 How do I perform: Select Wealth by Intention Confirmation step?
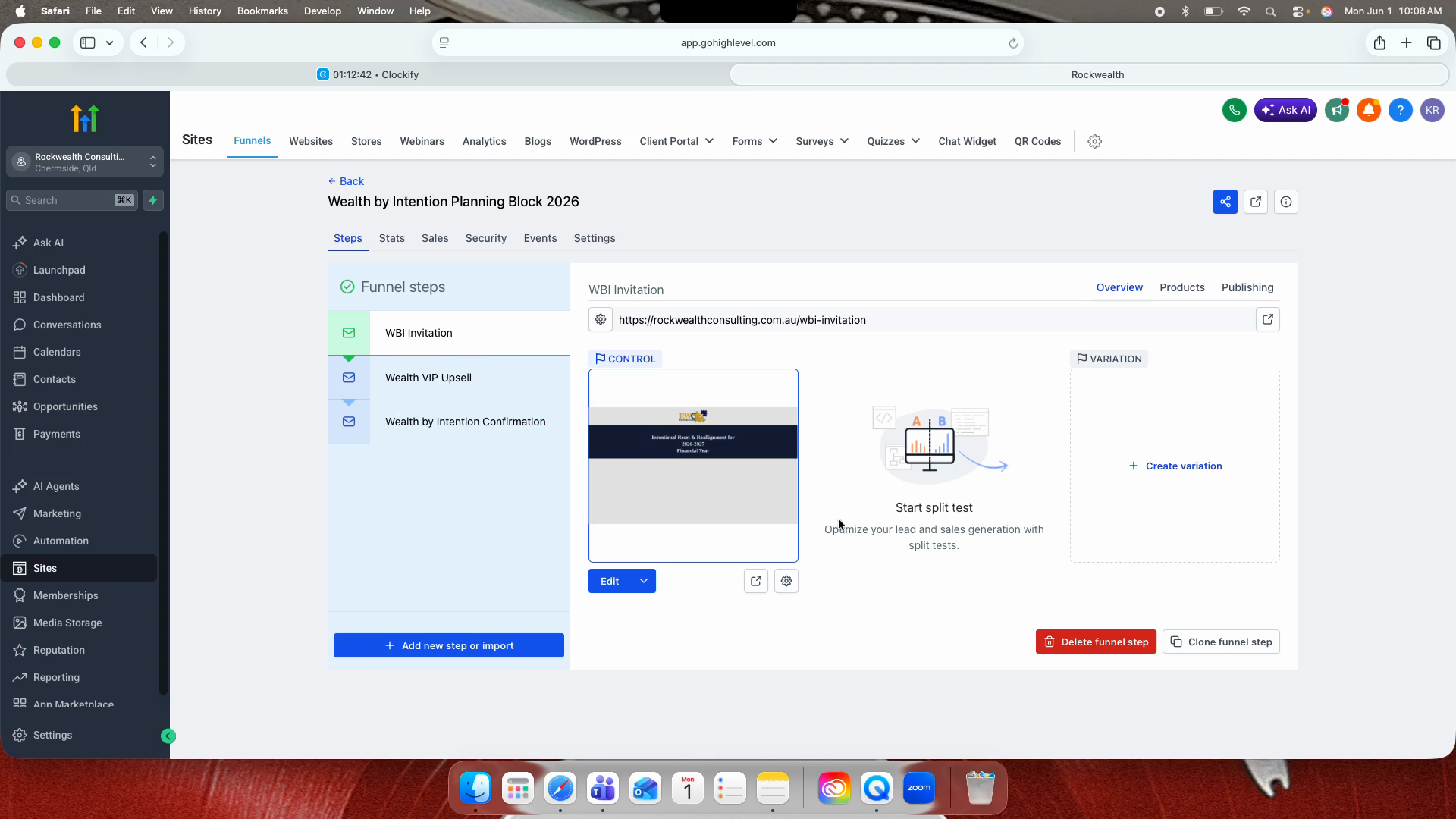coord(449,422)
